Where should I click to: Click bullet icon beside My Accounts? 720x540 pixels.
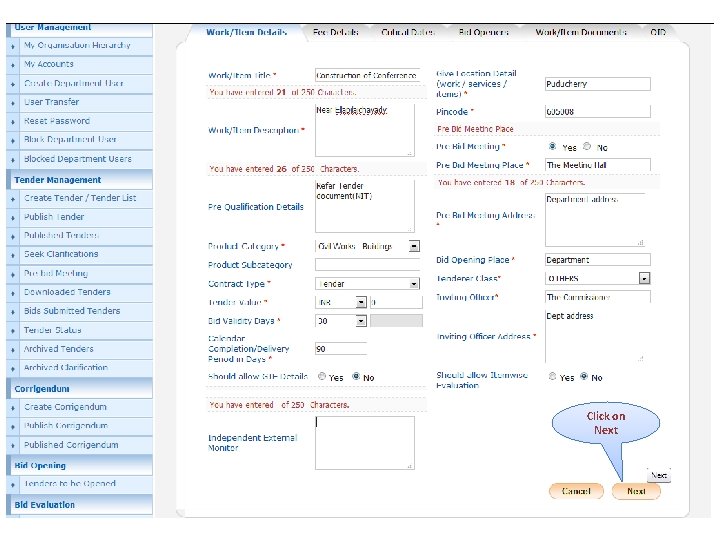point(13,65)
